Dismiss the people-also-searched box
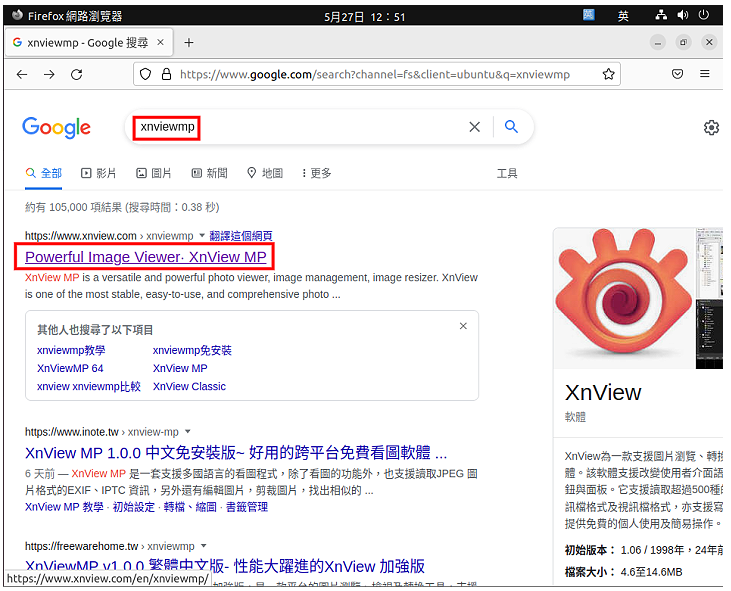The image size is (731, 591). pos(463,326)
